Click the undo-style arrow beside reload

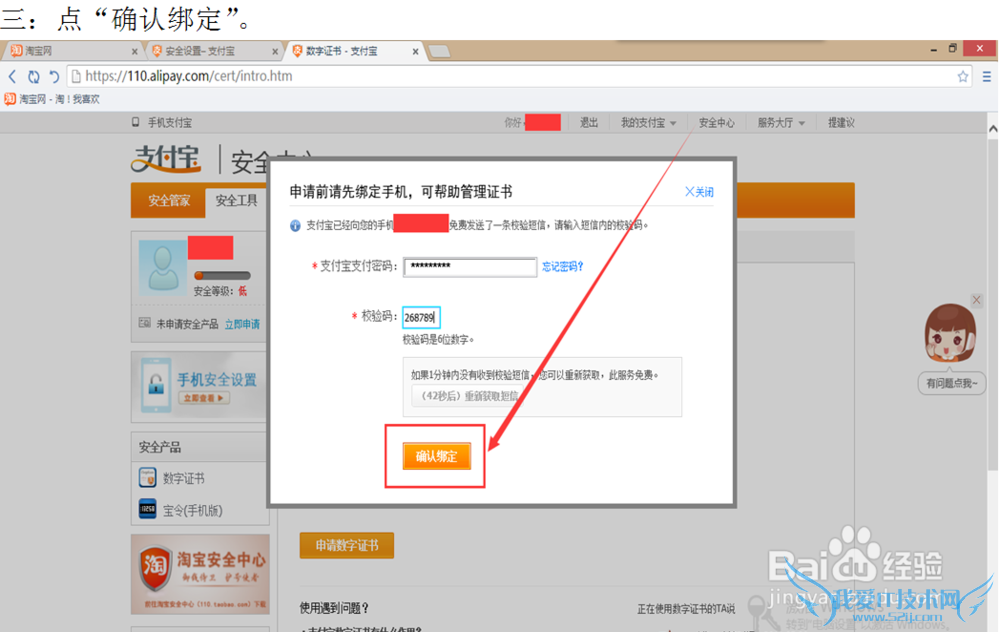(x=54, y=77)
